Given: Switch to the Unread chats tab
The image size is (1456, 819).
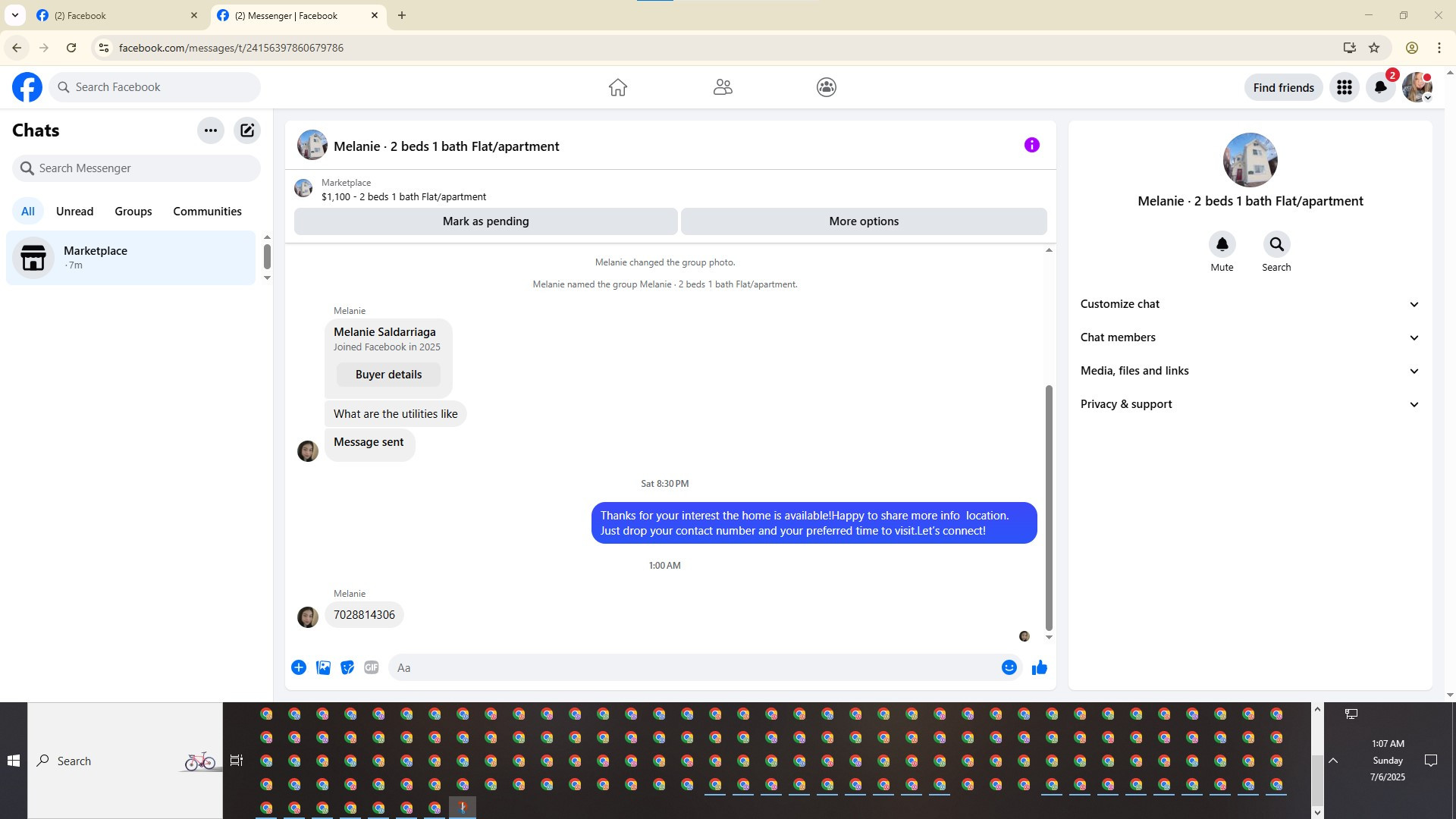Looking at the screenshot, I should tap(74, 212).
